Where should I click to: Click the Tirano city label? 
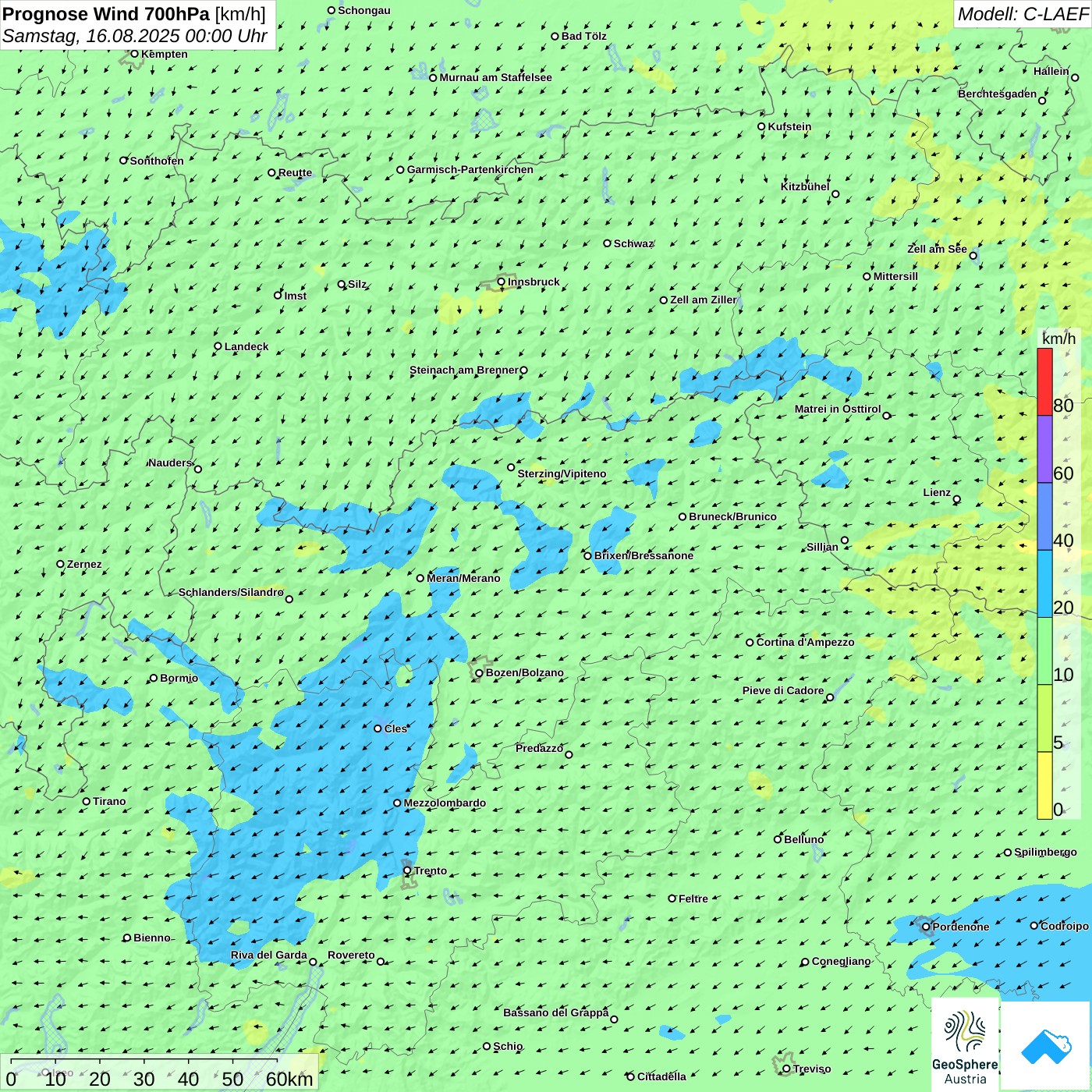(109, 801)
